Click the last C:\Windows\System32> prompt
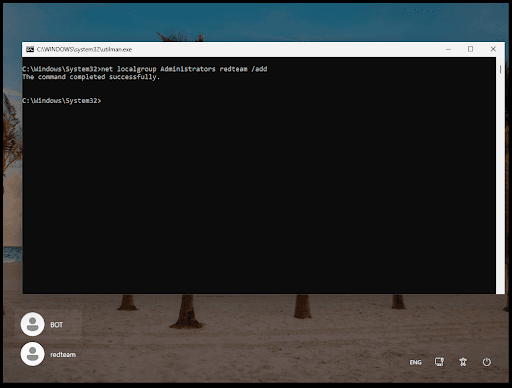This screenshot has height=388, width=512. [62, 100]
